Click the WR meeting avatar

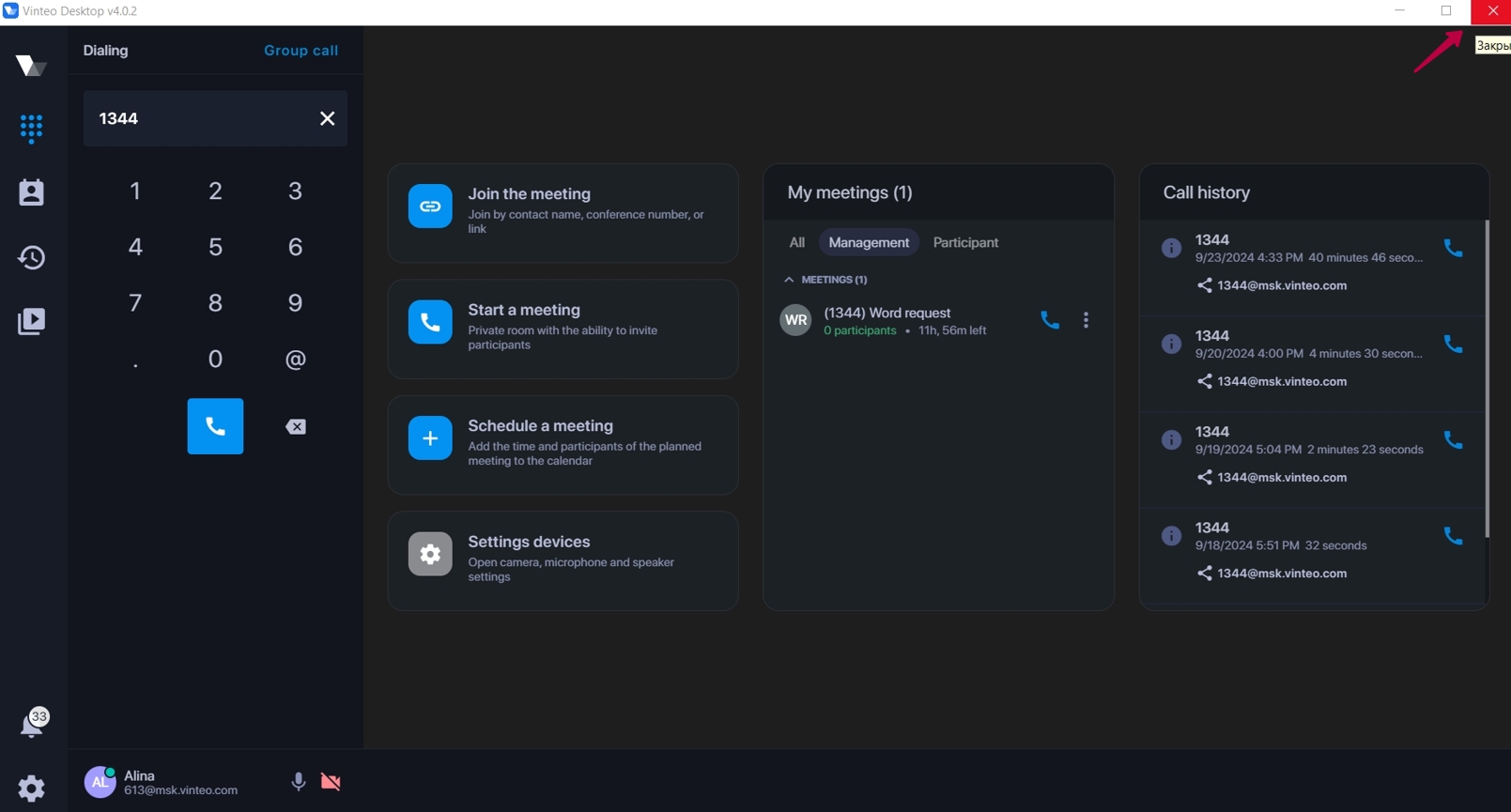click(x=795, y=320)
